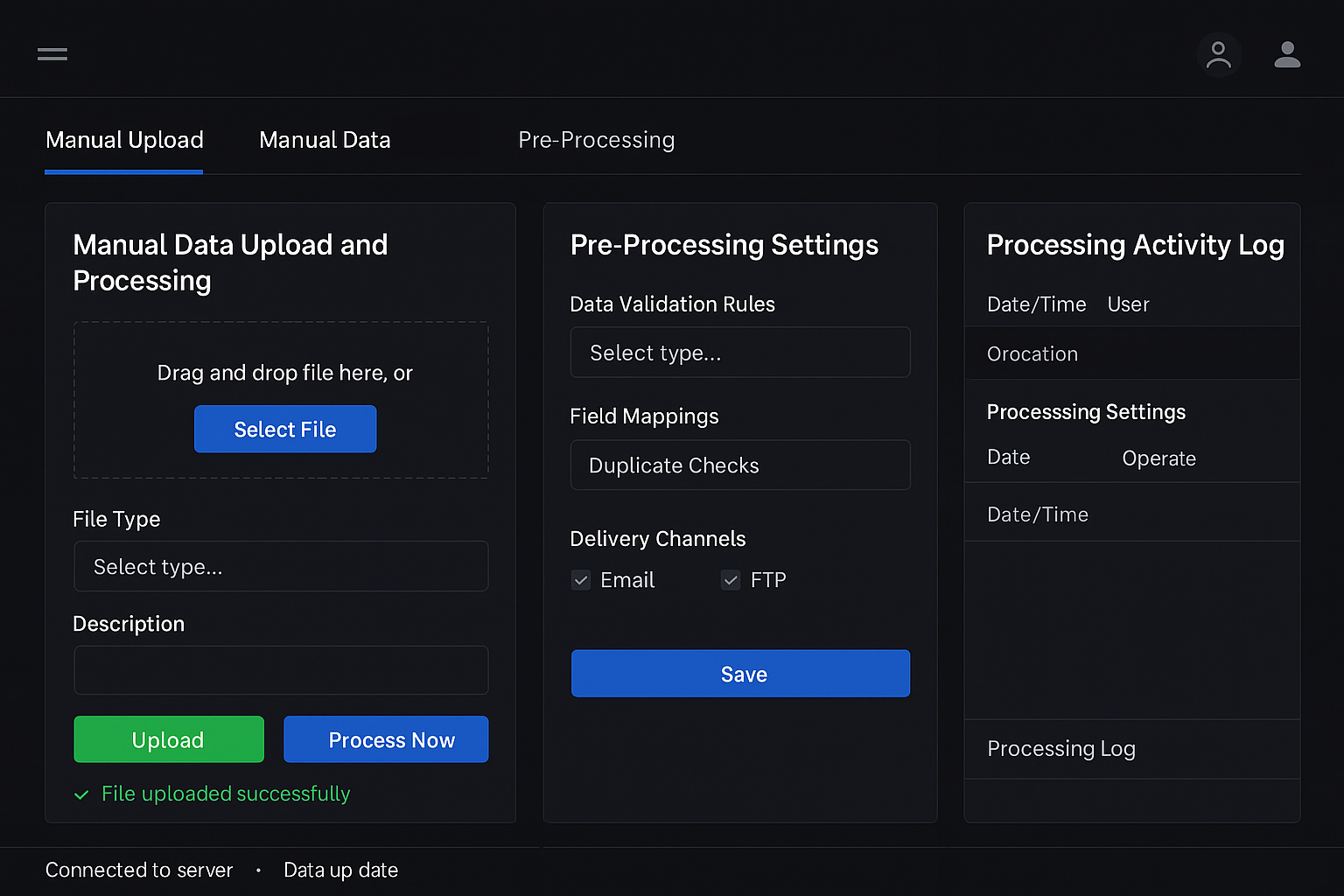
Task: Click the Select File button
Action: (x=285, y=430)
